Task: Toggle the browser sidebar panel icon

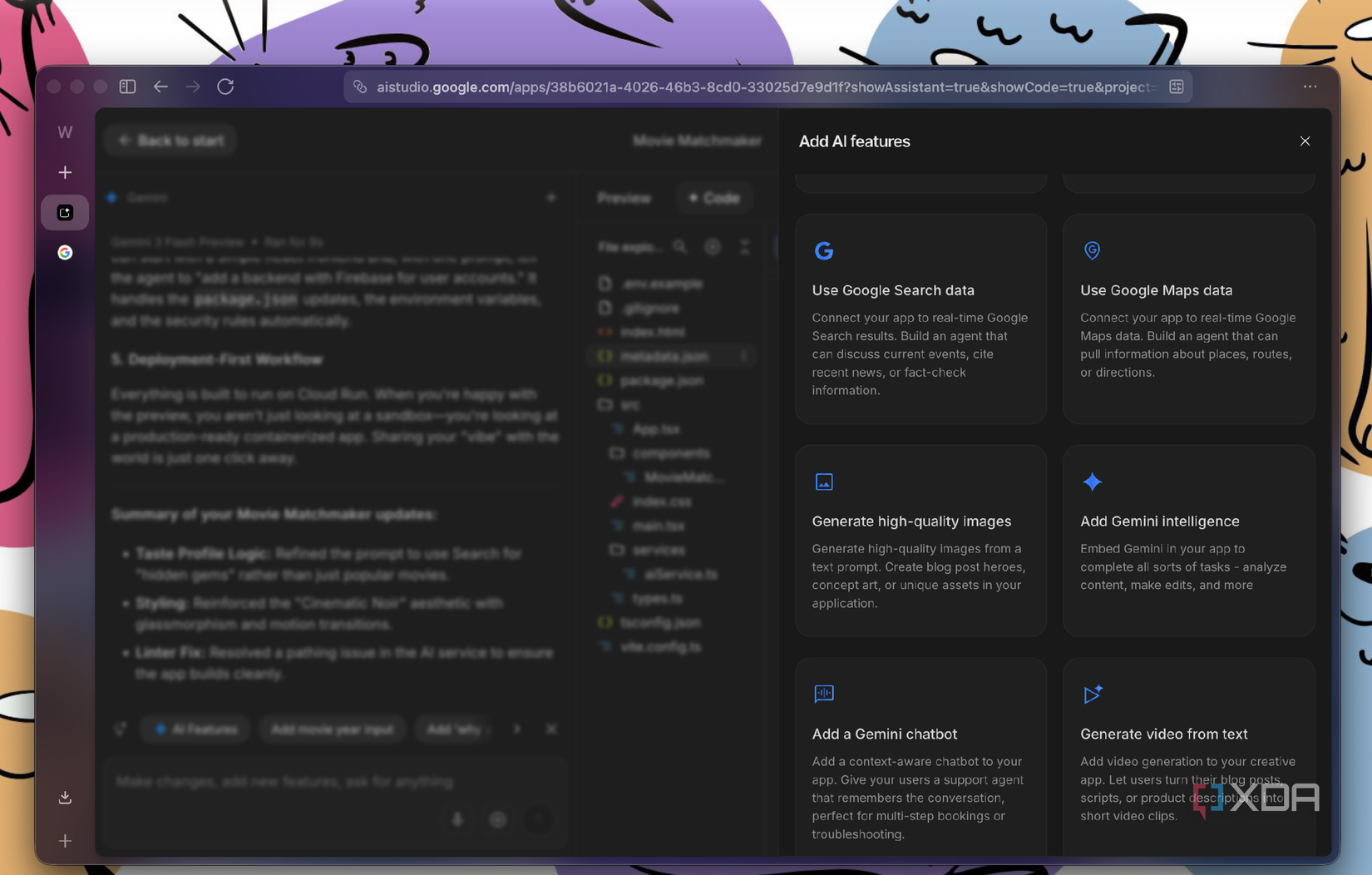Action: pyautogui.click(x=127, y=87)
